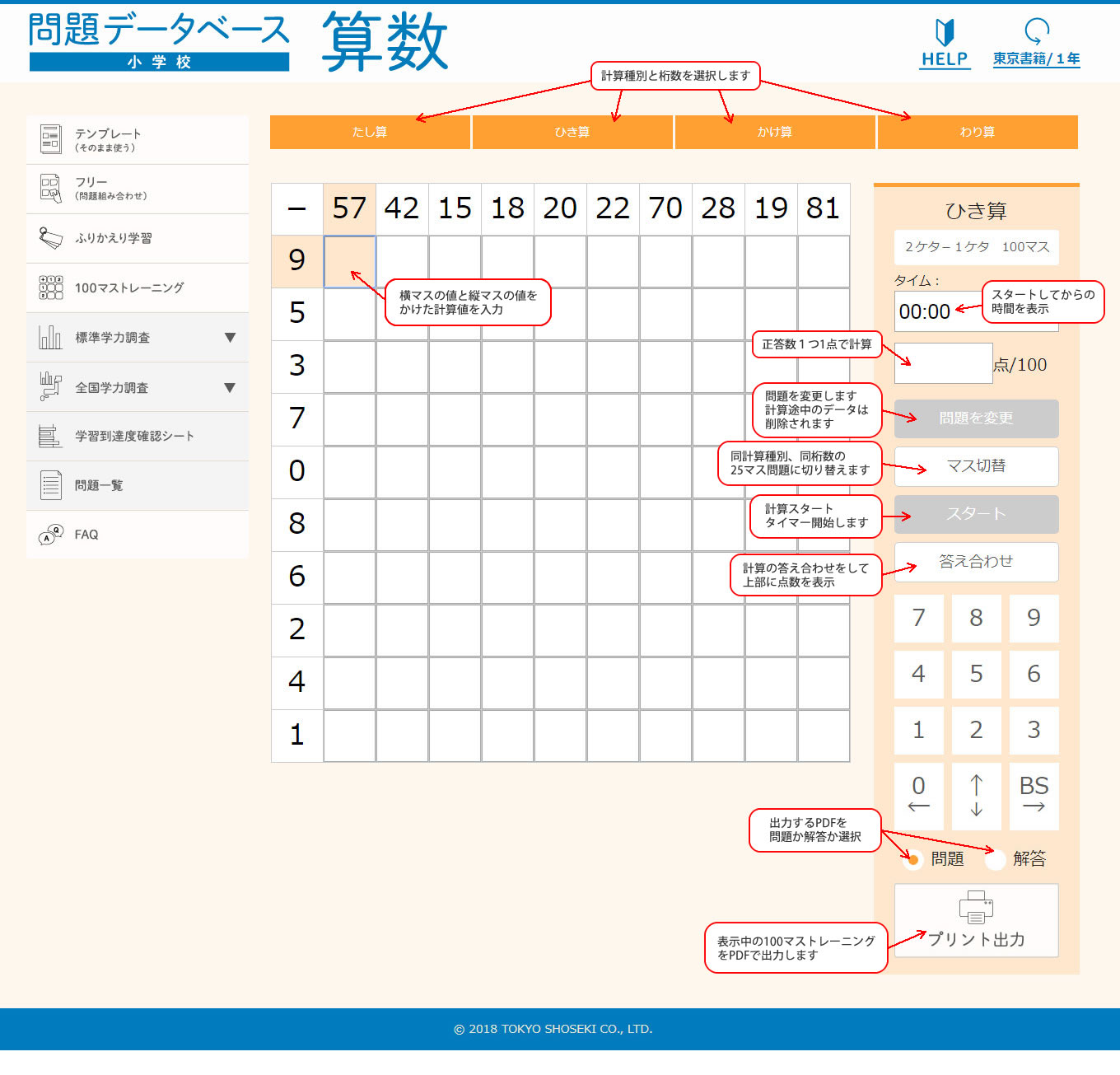Image resolution: width=1120 pixels, height=1075 pixels.
Task: Switch to the わり算 tab
Action: click(x=978, y=132)
